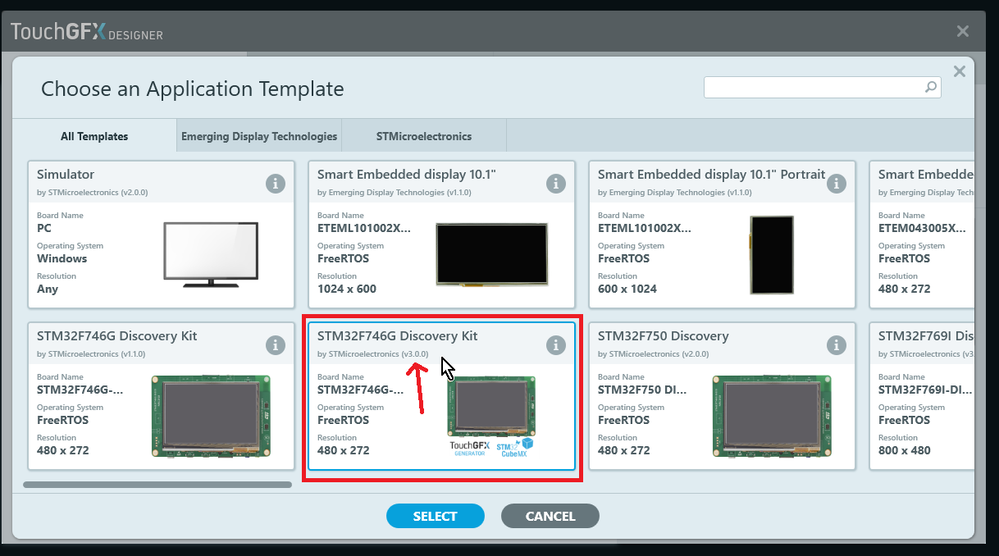999x556 pixels.
Task: Click the SELECT button
Action: coord(435,516)
